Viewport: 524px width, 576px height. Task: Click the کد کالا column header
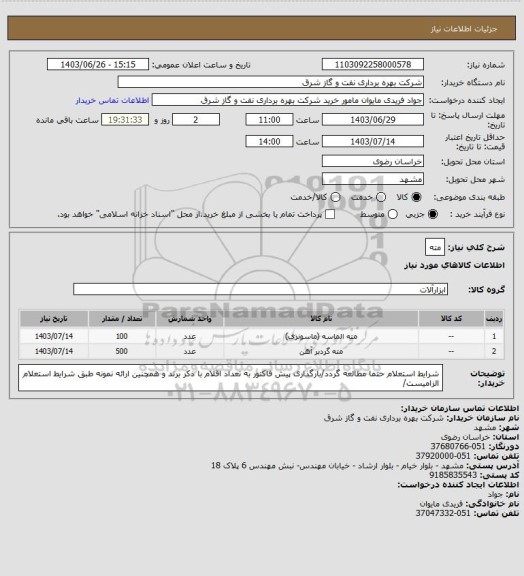(451, 318)
